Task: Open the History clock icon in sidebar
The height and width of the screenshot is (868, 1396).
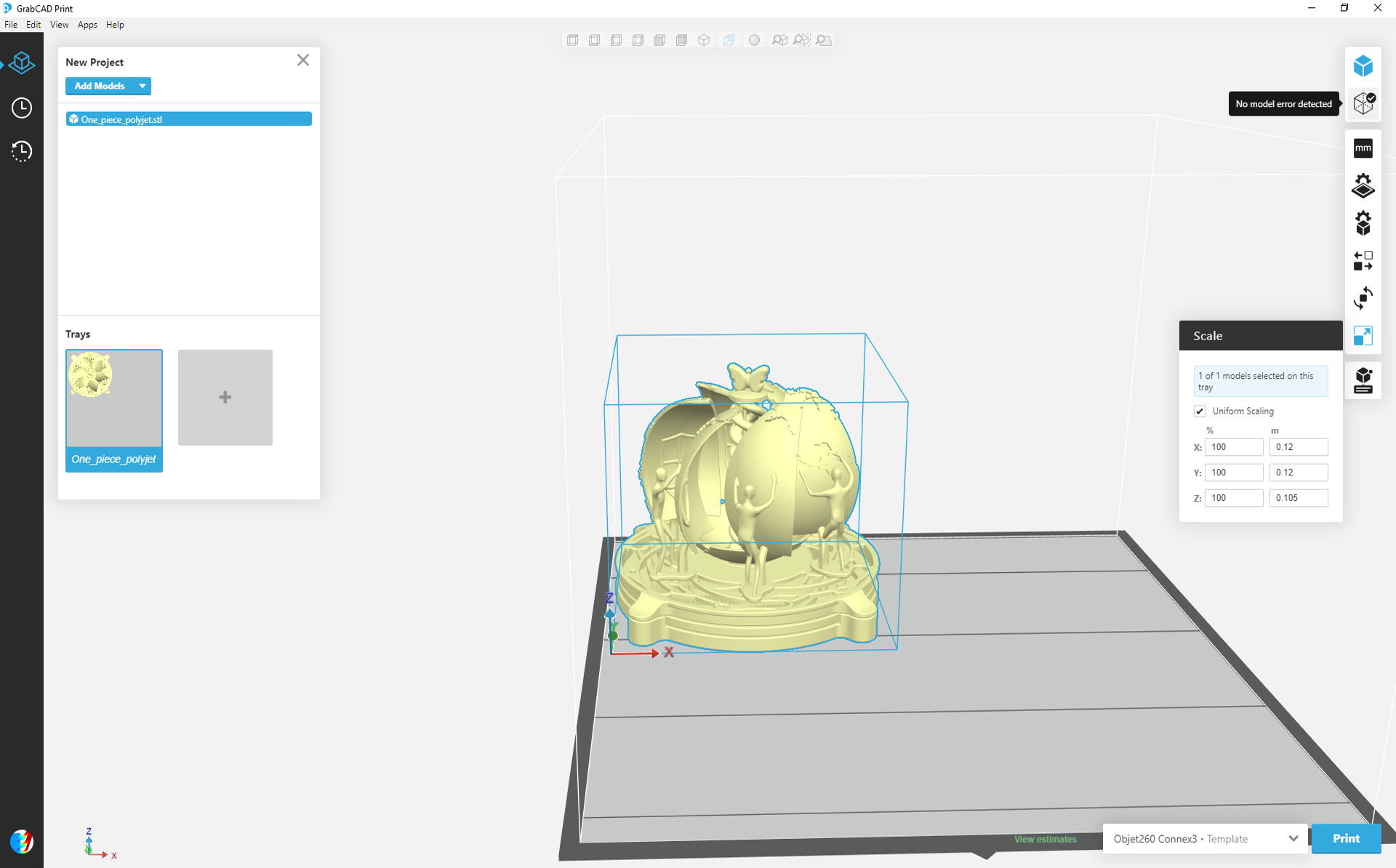Action: tap(22, 151)
